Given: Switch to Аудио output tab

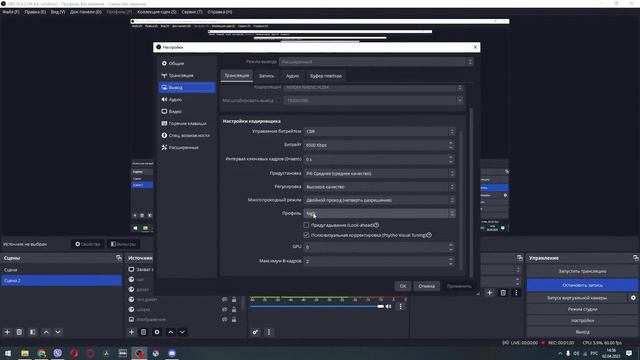Looking at the screenshot, I should coord(292,76).
